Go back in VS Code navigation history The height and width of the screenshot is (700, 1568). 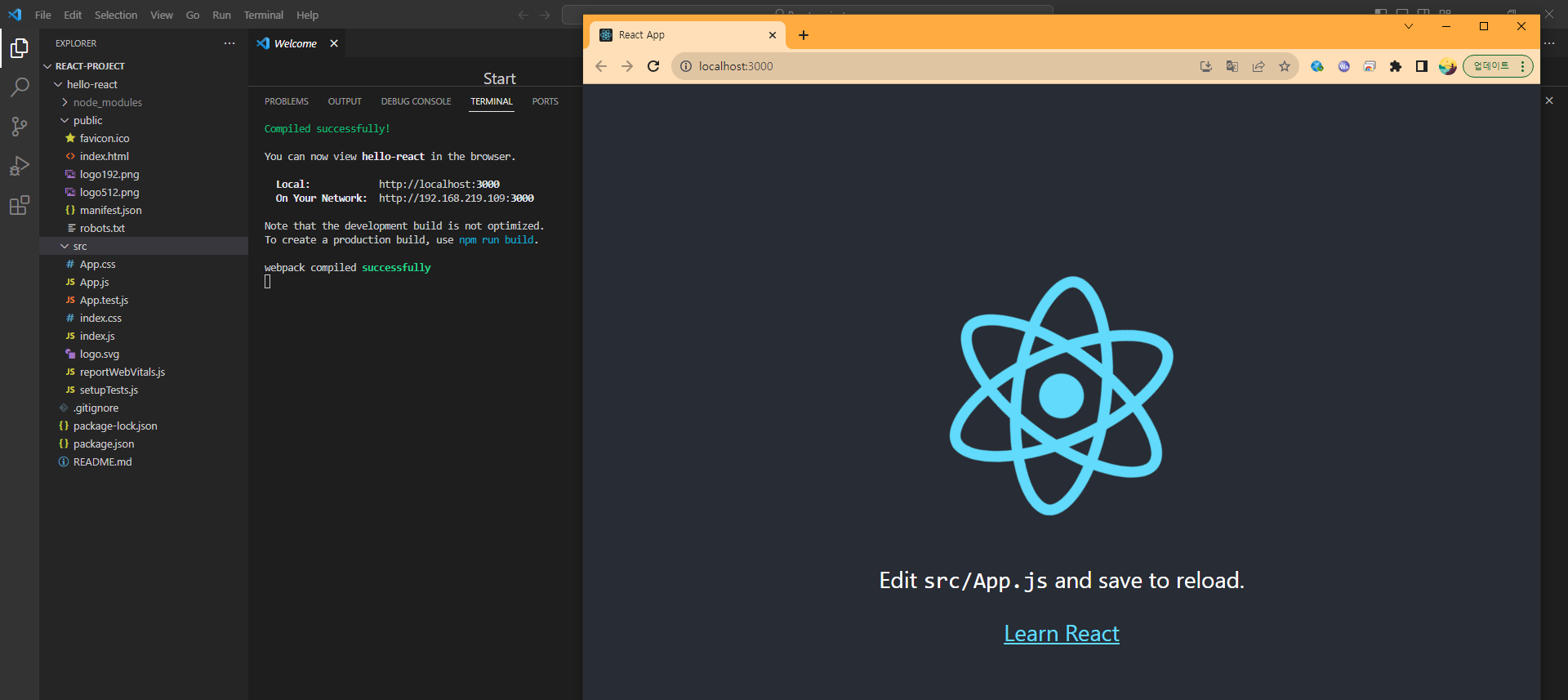tap(523, 15)
